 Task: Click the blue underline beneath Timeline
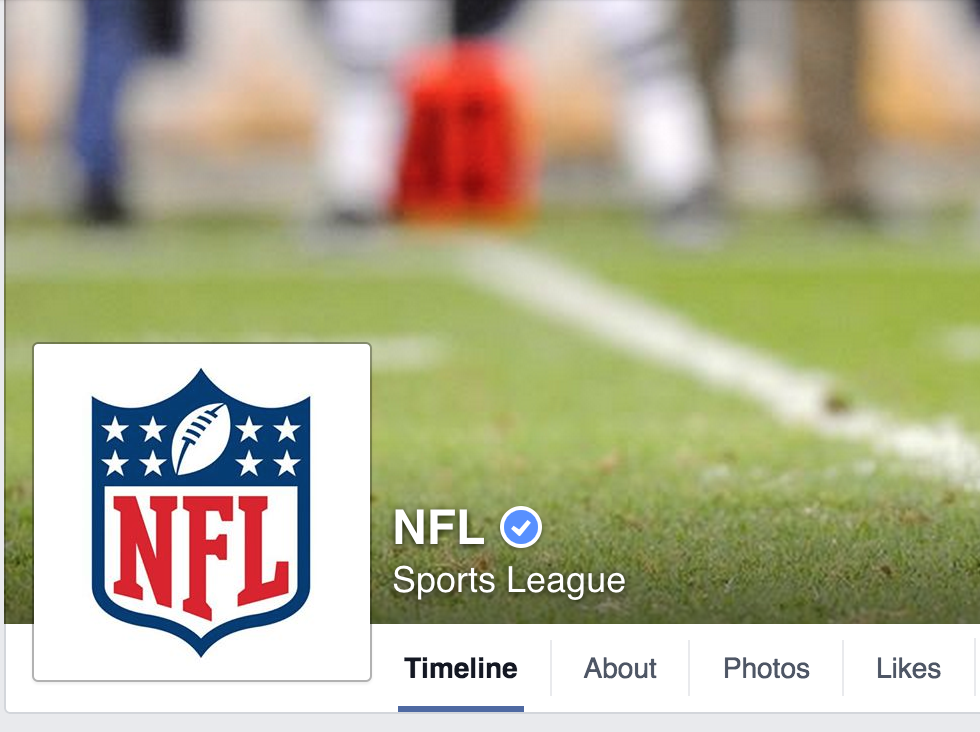click(x=461, y=709)
